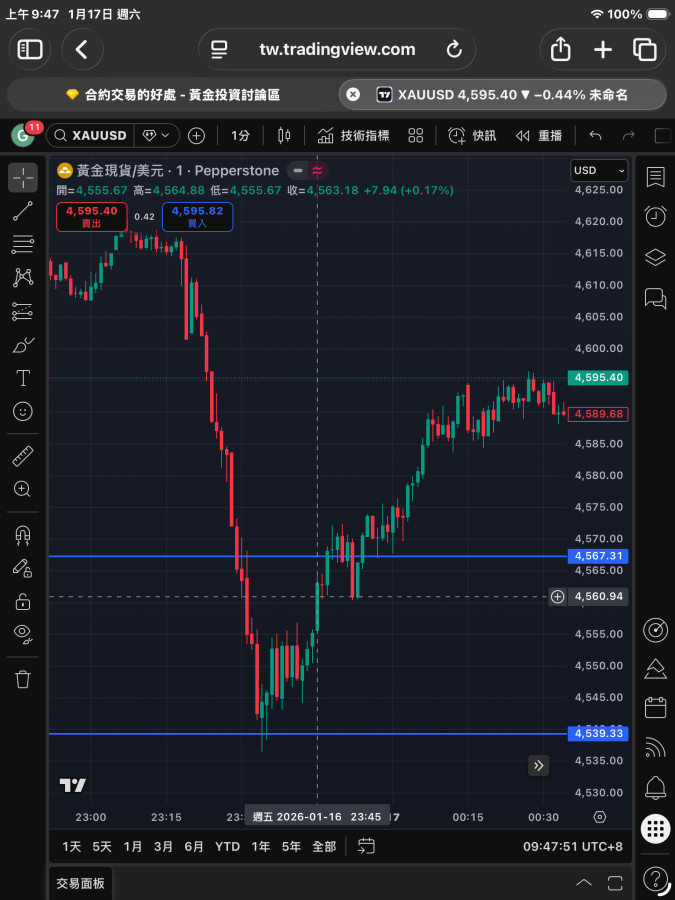Image resolution: width=675 pixels, height=900 pixels.
Task: Select the trend line drawing tool
Action: coord(23,210)
